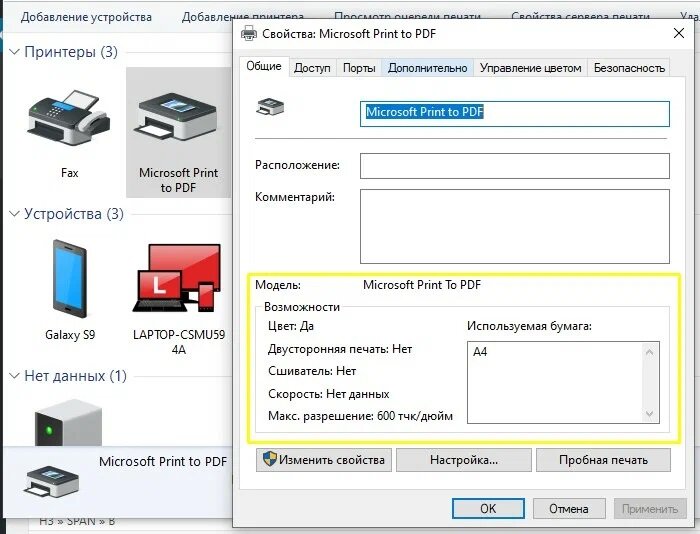
Task: Collapse the Устройства (3) group
Action: coord(14,214)
